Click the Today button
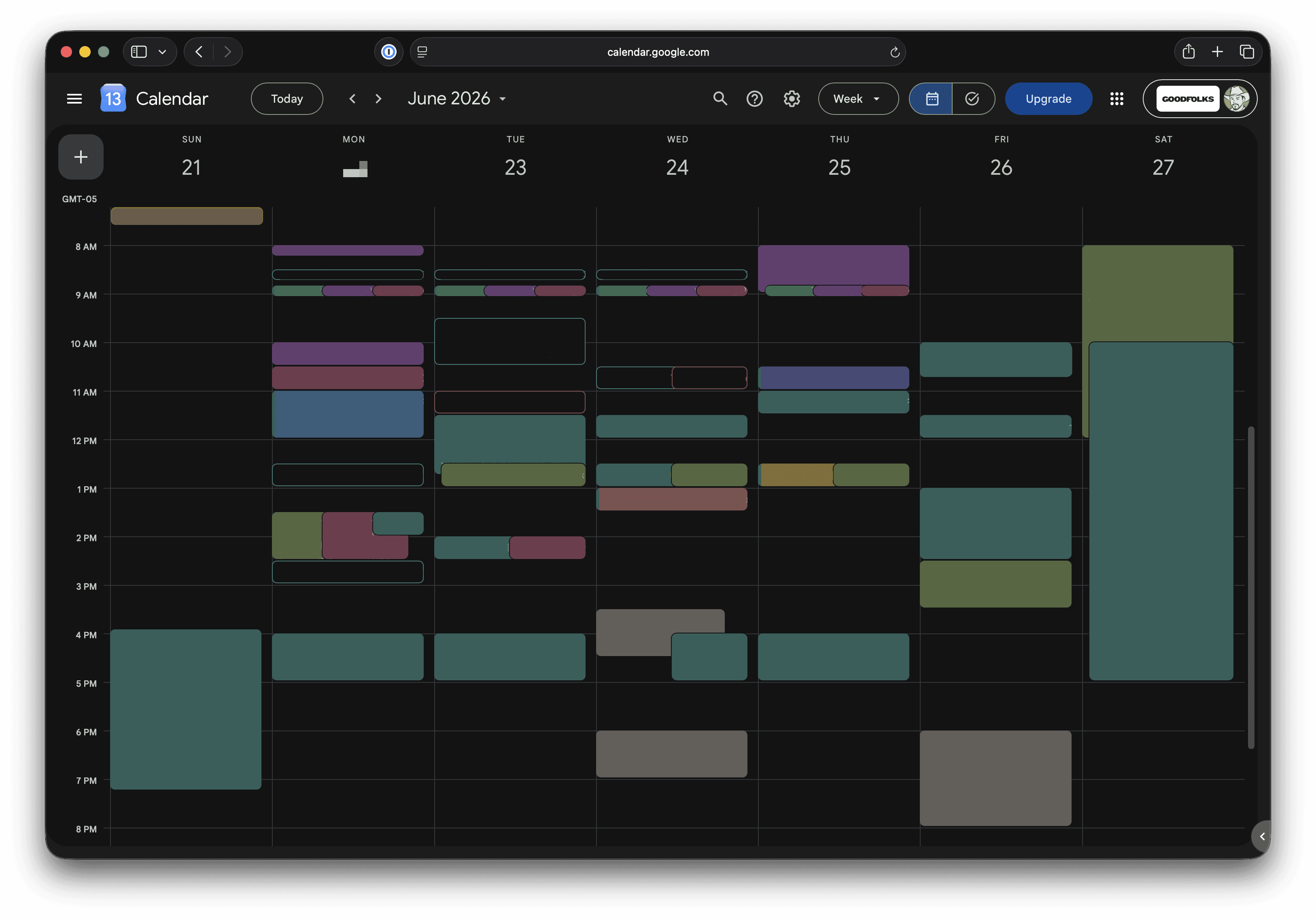1316x919 pixels. 287,99
